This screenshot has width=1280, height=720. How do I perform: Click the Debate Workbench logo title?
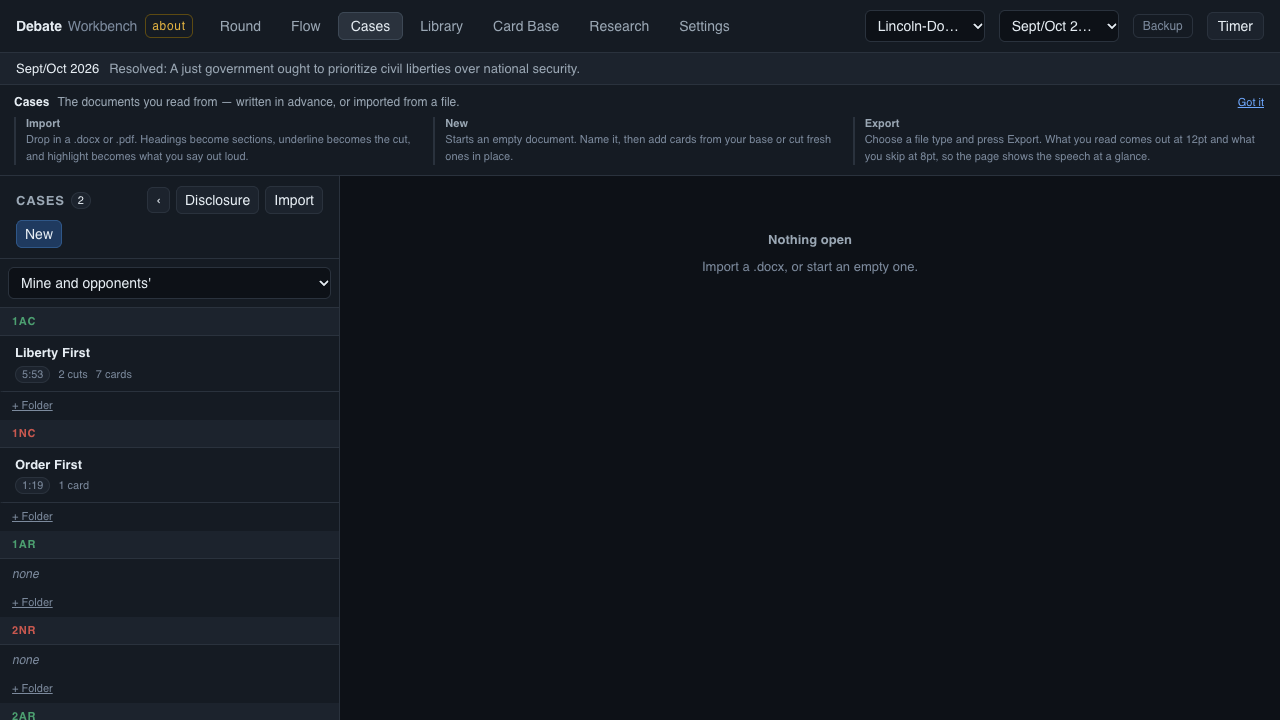[x=76, y=26]
